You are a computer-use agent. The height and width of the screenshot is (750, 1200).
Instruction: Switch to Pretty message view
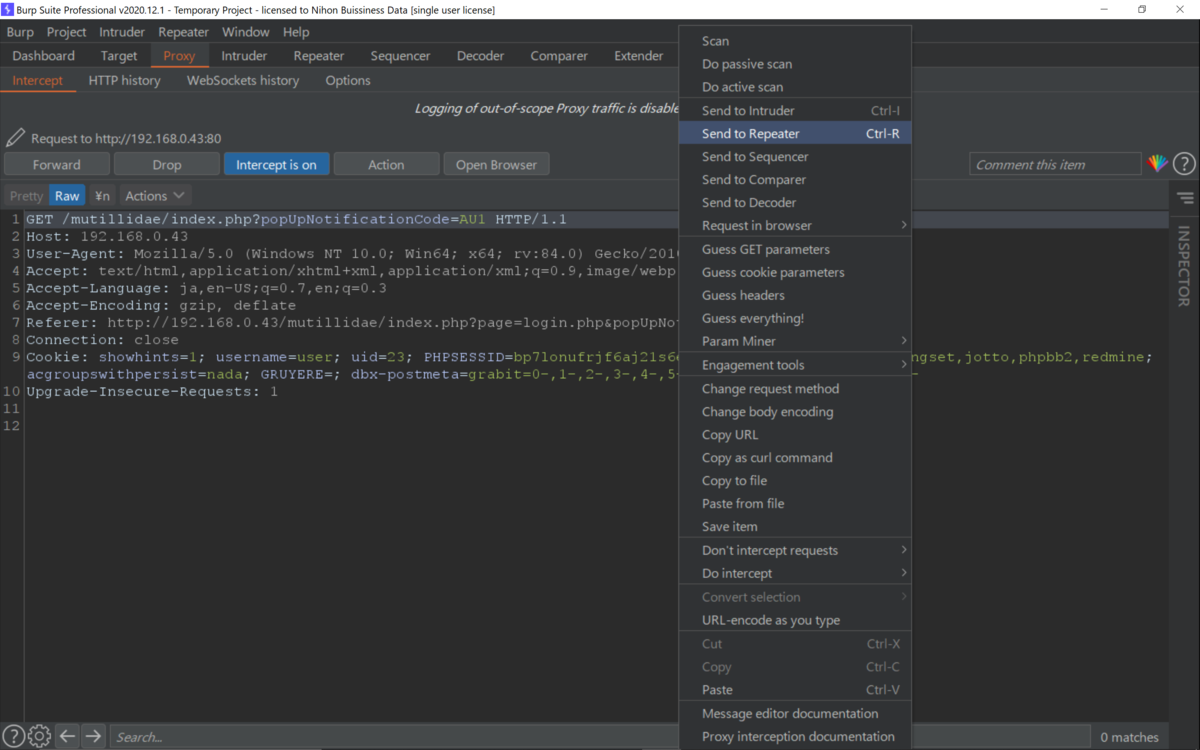[x=26, y=196]
